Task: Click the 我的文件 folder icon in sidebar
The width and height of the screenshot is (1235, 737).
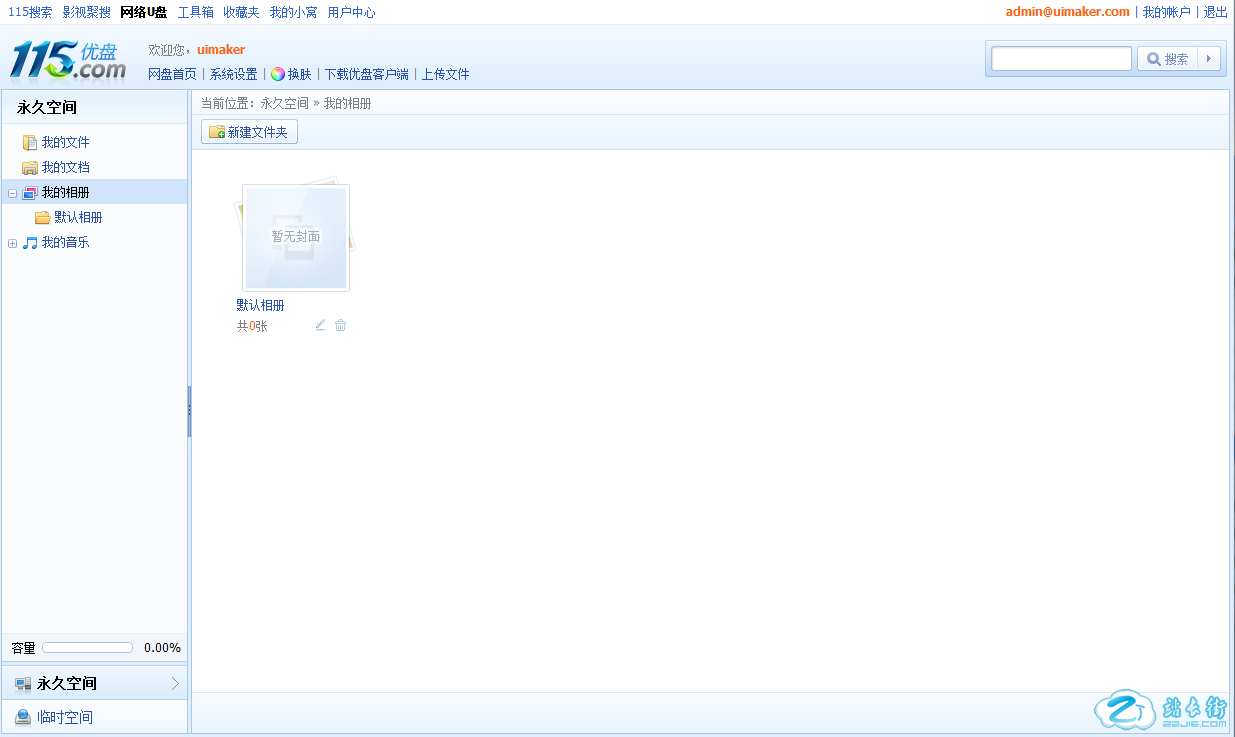Action: pos(30,143)
